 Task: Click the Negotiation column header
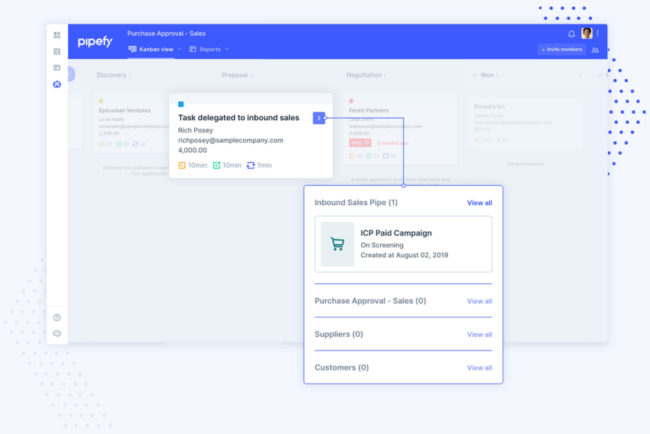[364, 75]
